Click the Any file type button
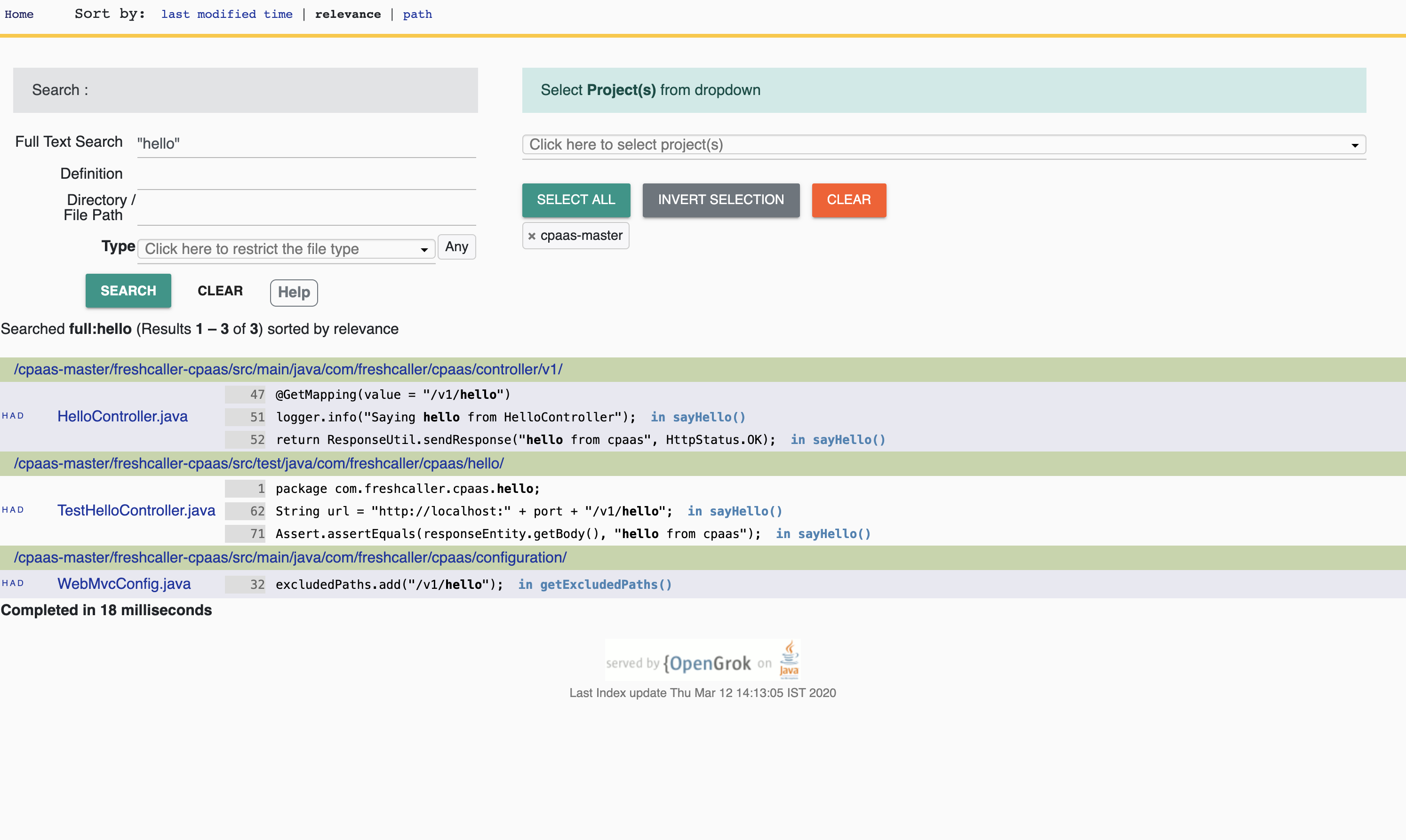This screenshot has height=840, width=1406. 456,247
